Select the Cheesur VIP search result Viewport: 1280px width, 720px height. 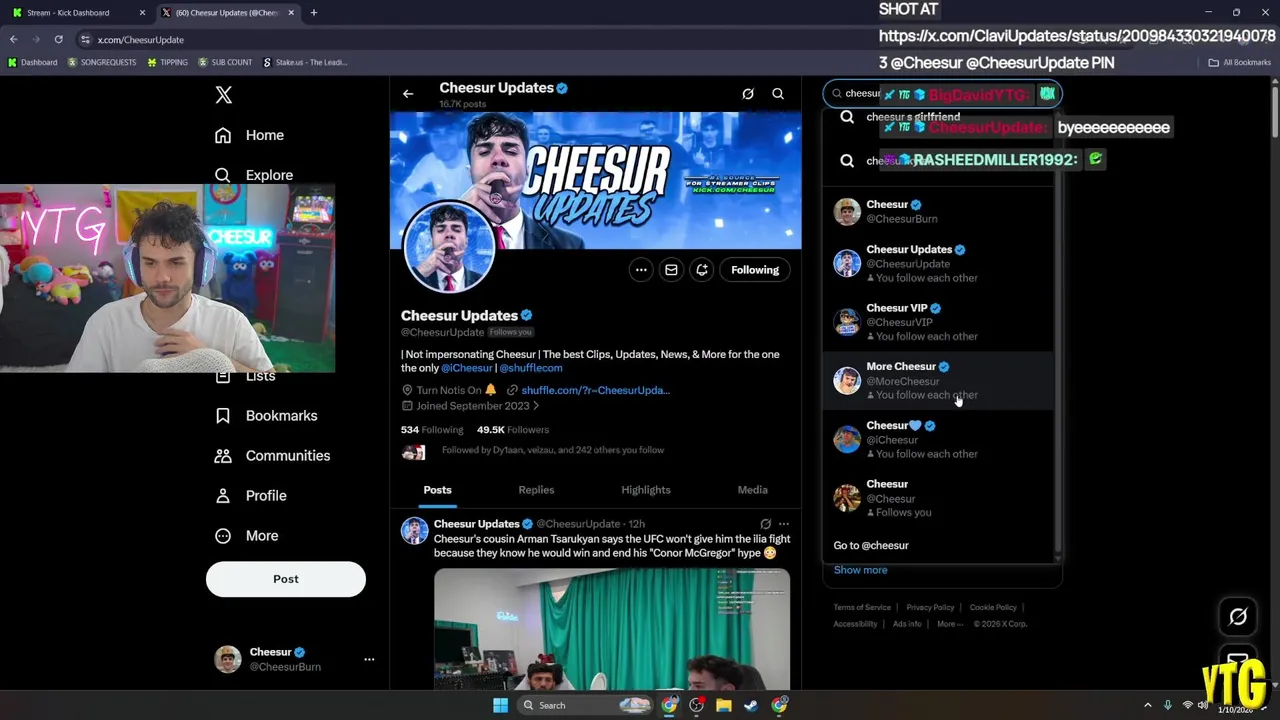click(939, 322)
